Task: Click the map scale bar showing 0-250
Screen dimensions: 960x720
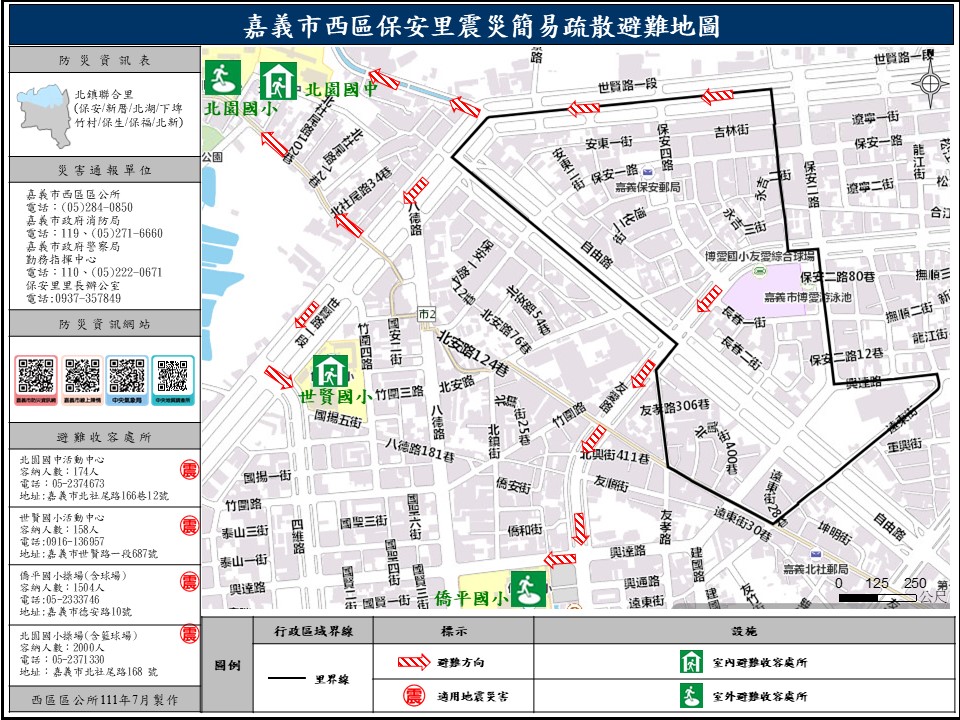Action: click(890, 597)
